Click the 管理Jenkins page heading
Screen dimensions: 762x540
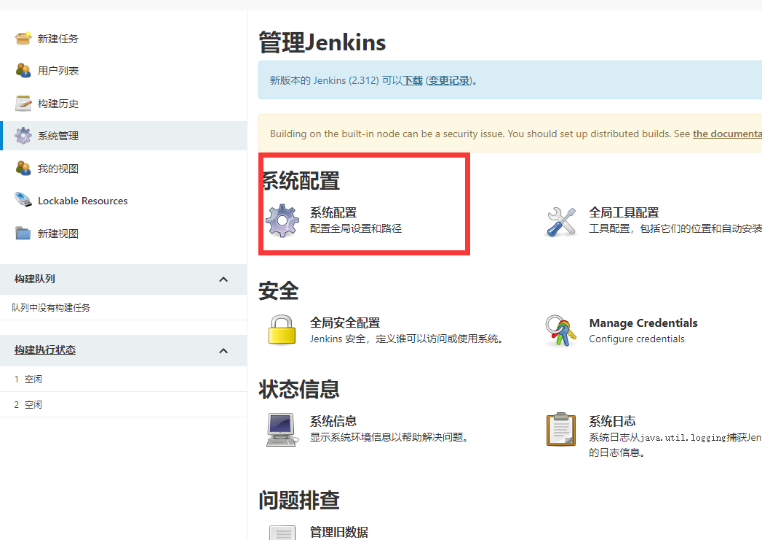322,42
